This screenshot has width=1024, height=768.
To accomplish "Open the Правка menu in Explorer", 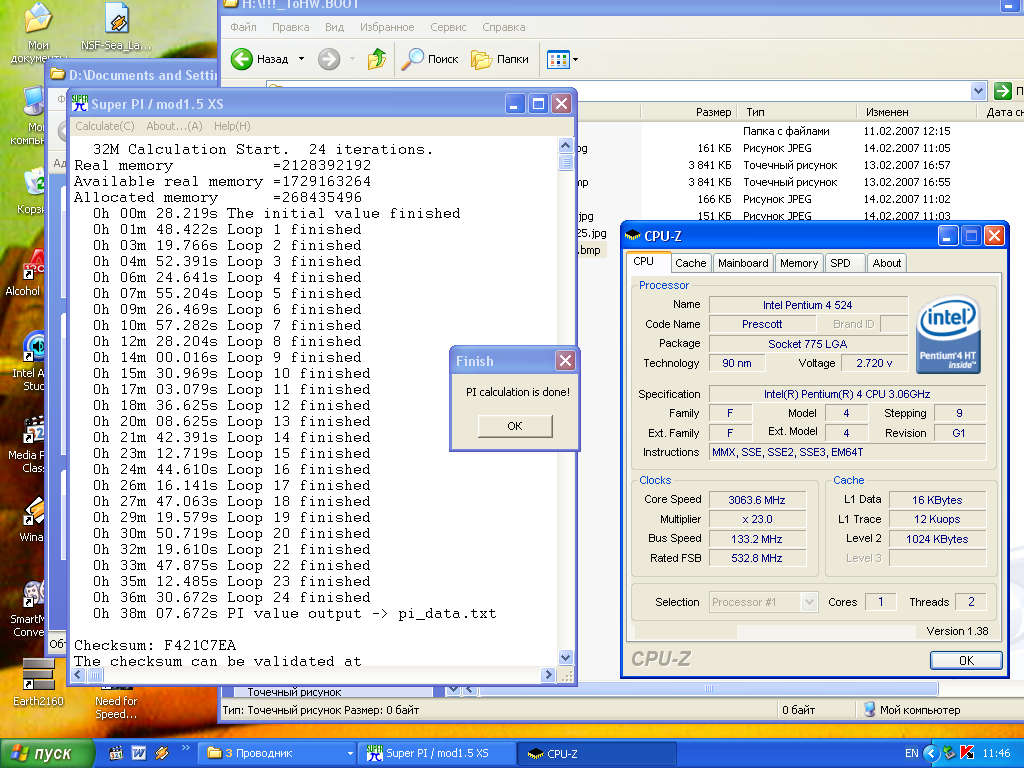I will 291,27.
